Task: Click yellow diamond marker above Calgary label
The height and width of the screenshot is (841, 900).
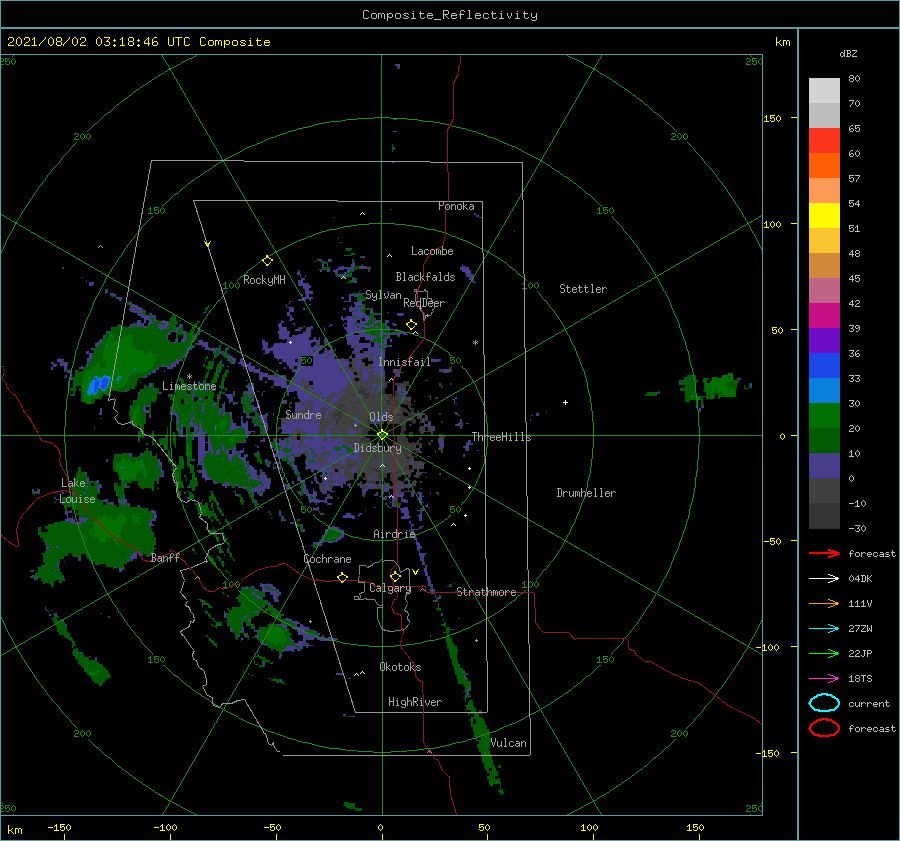Action: click(395, 576)
